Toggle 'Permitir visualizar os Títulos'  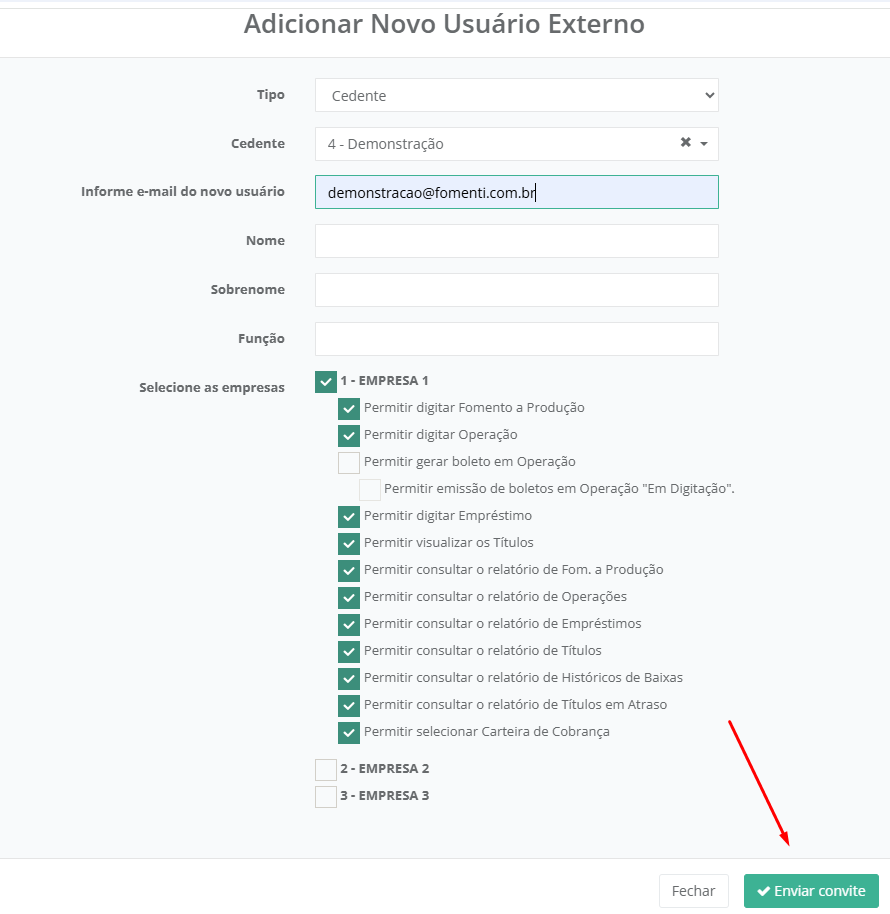[x=349, y=543]
